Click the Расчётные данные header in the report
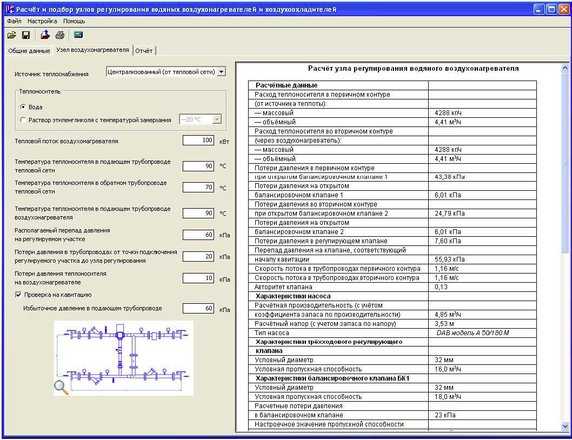Screen dimensions: 572x440 click(x=286, y=85)
